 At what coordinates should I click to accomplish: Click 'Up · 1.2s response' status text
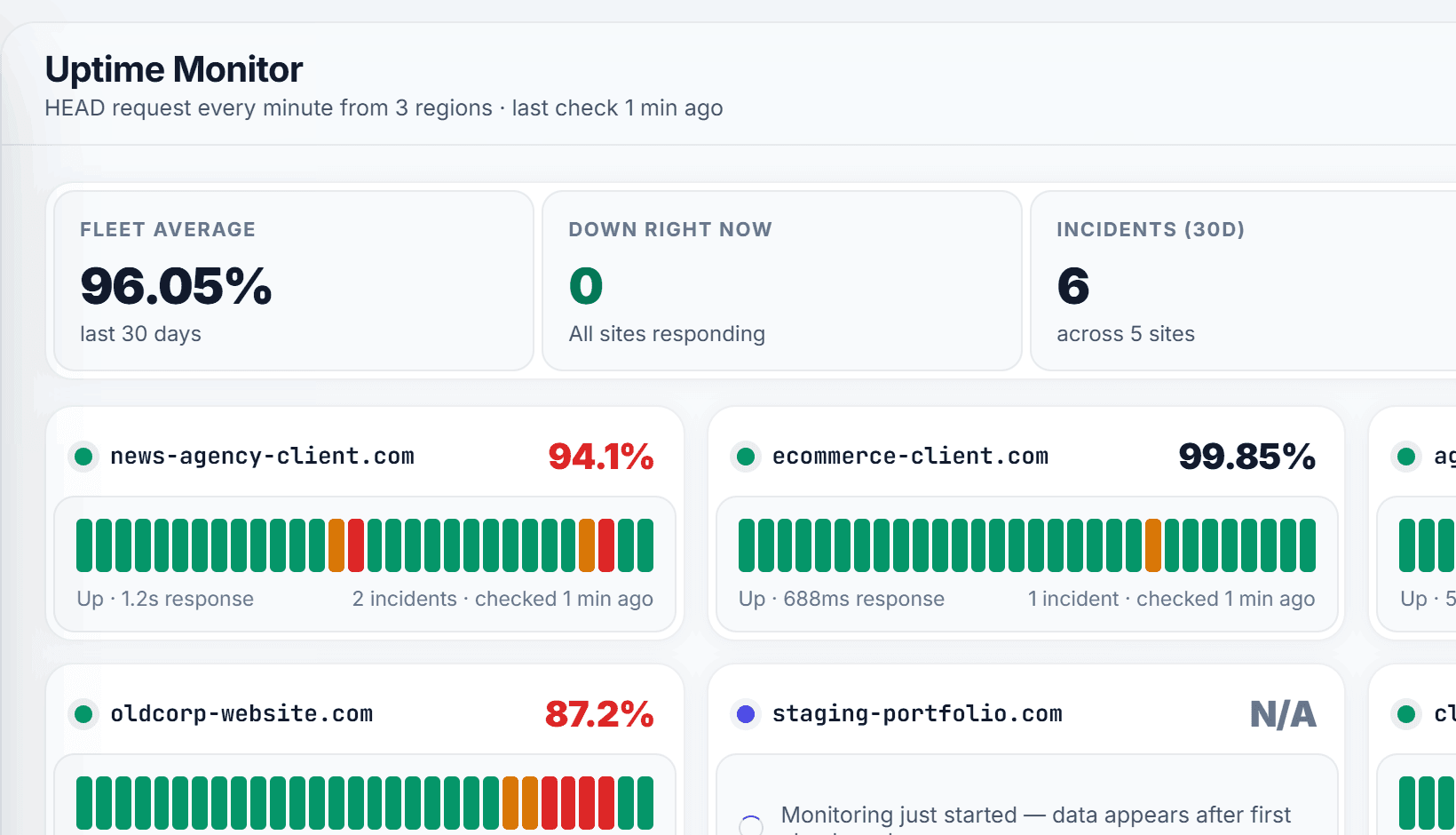165,599
